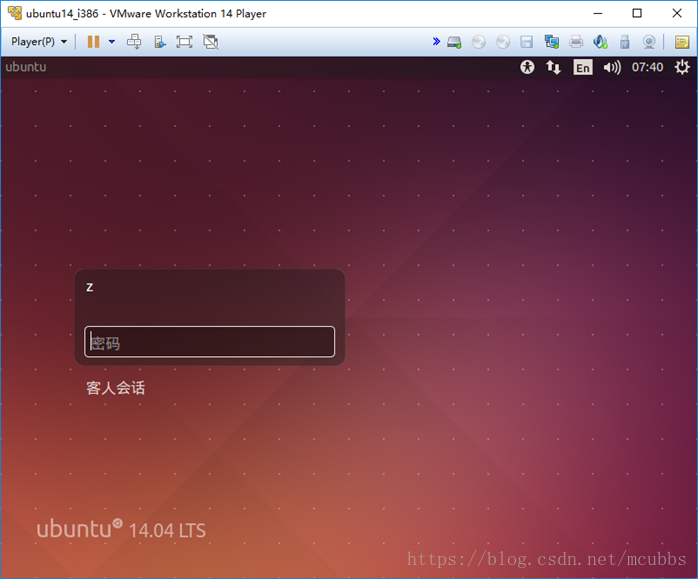Close the VMware Player window
698x579 pixels.
tap(677, 13)
